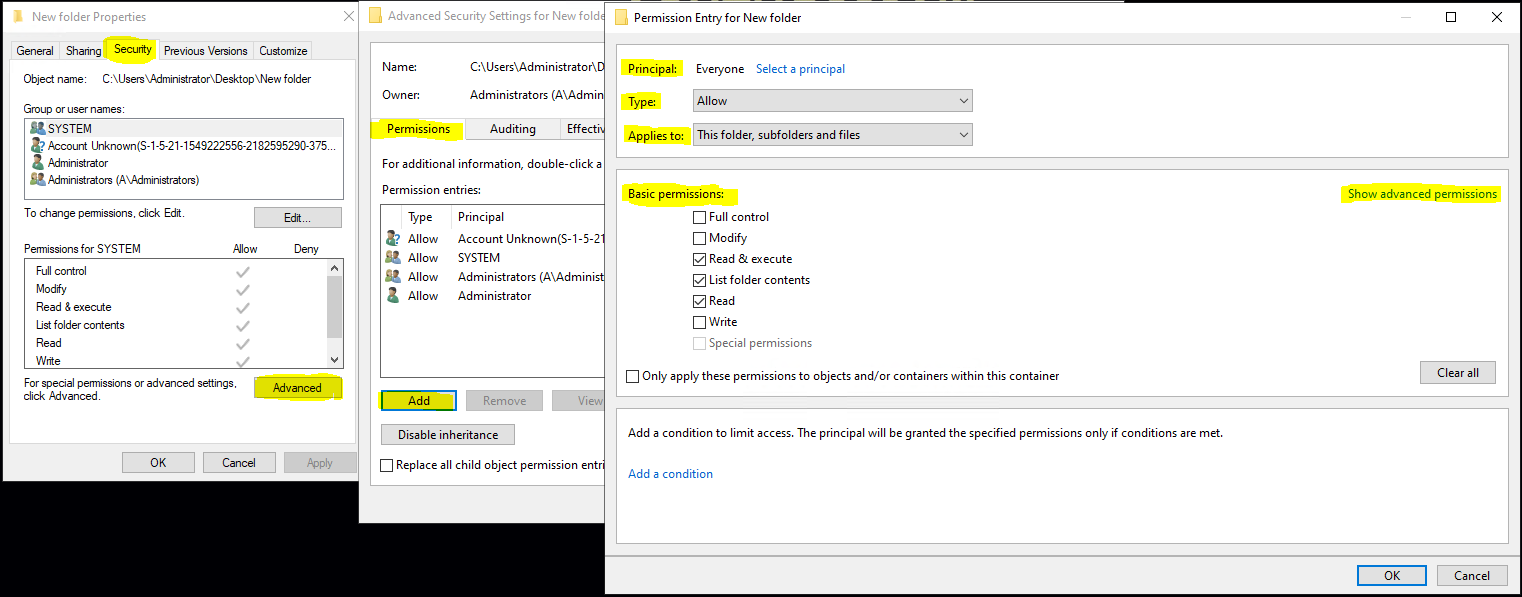Image resolution: width=1522 pixels, height=597 pixels.
Task: Open the Type dropdown showing Allow
Action: 832,100
